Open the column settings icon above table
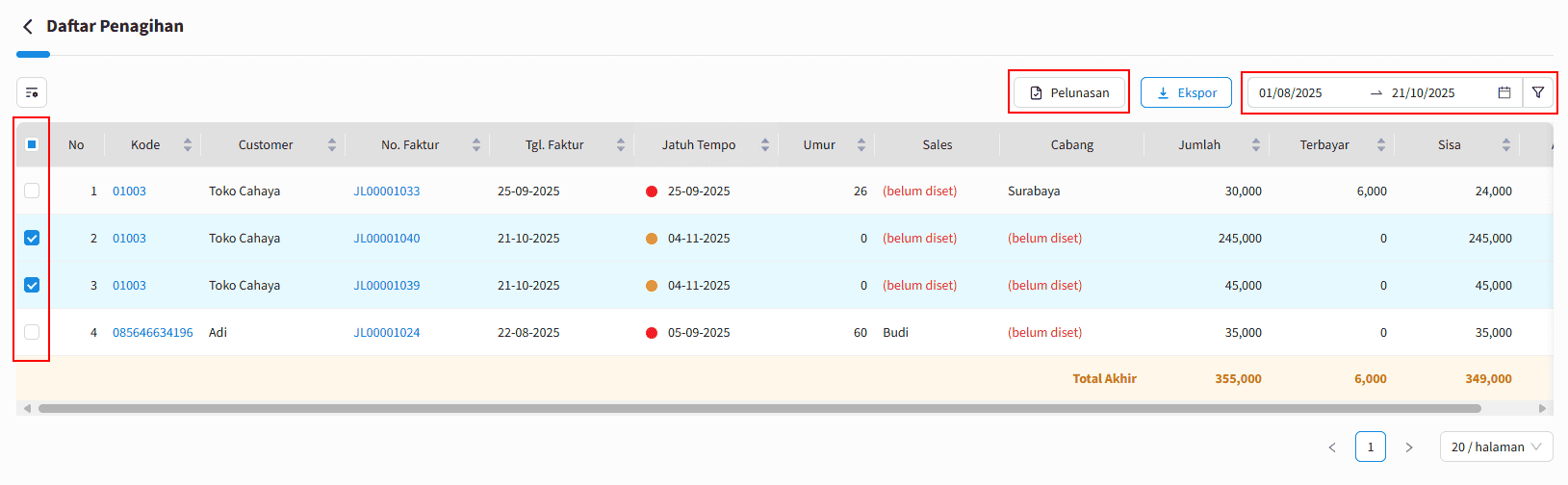 pos(32,92)
